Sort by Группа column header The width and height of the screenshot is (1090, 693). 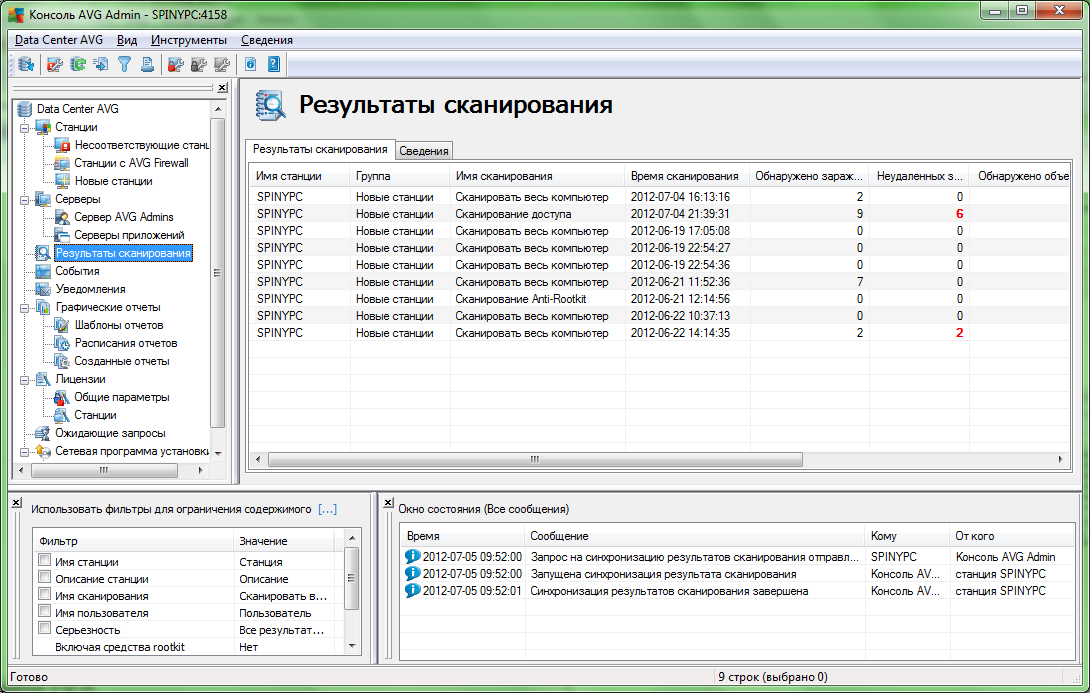(400, 177)
